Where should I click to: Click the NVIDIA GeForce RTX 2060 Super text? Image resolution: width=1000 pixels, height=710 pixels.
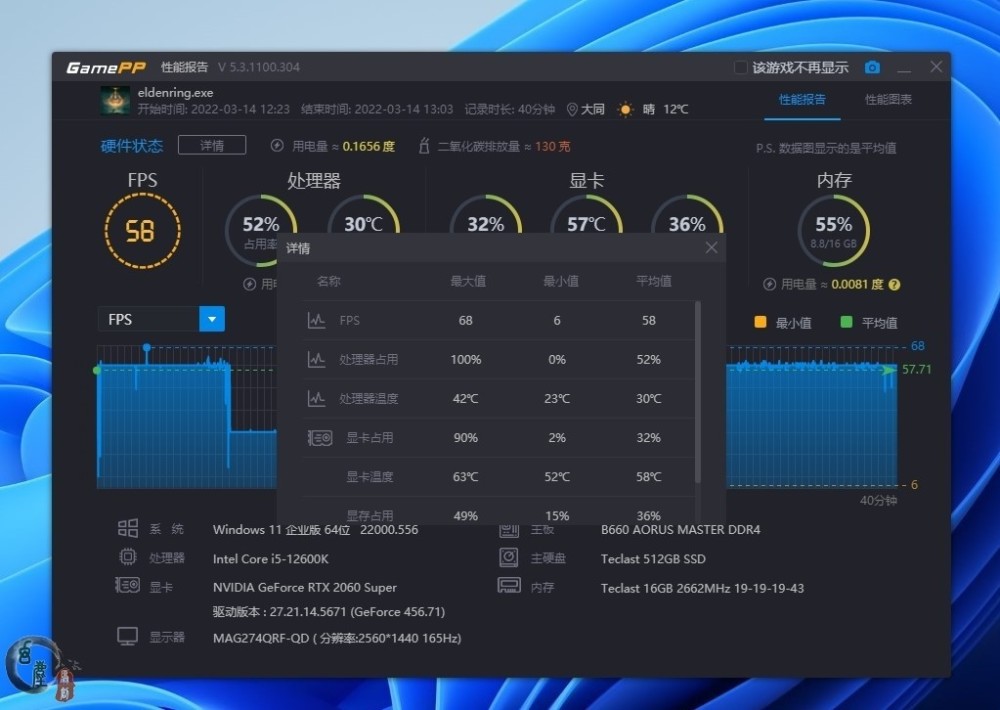305,588
